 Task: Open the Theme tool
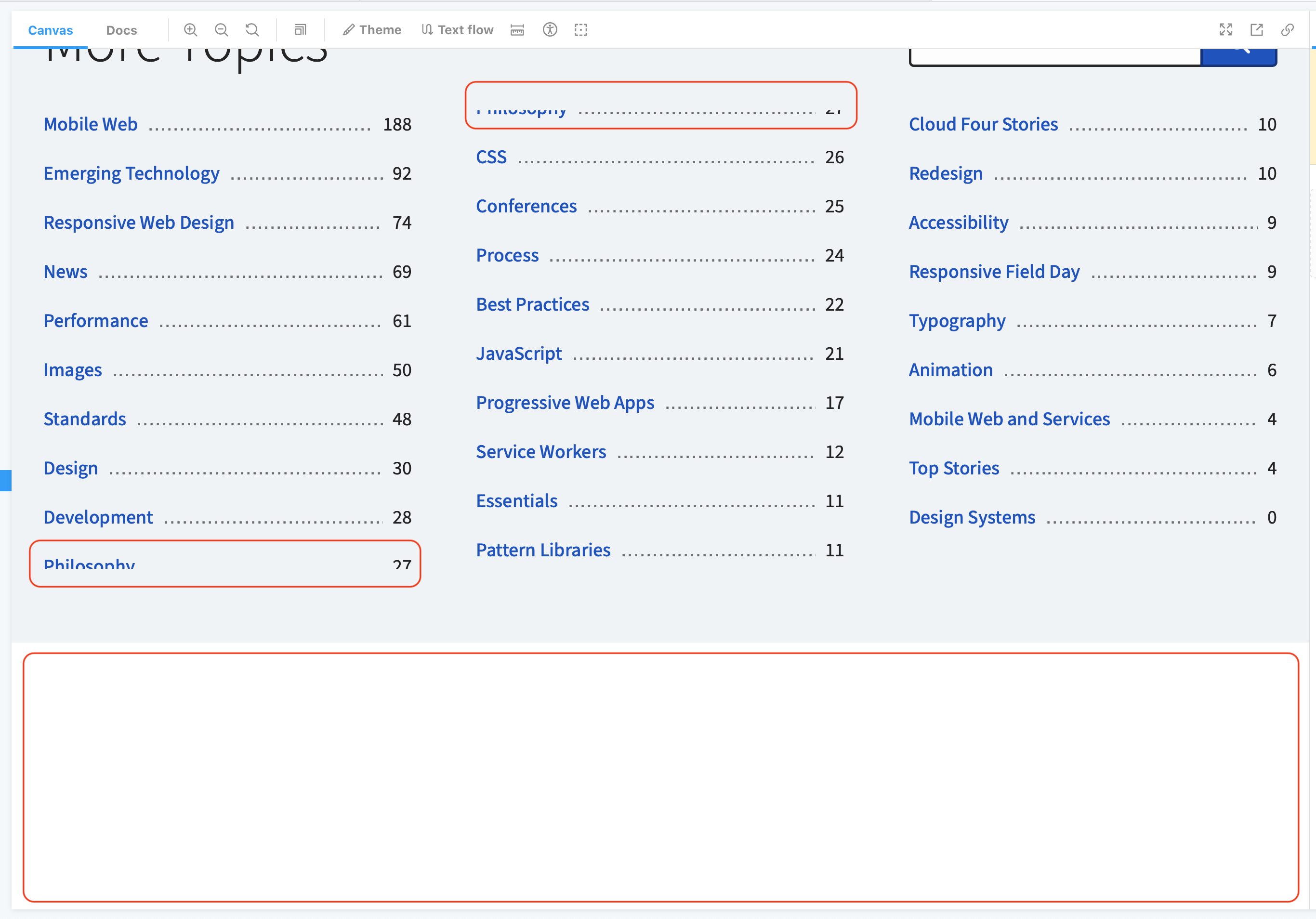pos(372,30)
